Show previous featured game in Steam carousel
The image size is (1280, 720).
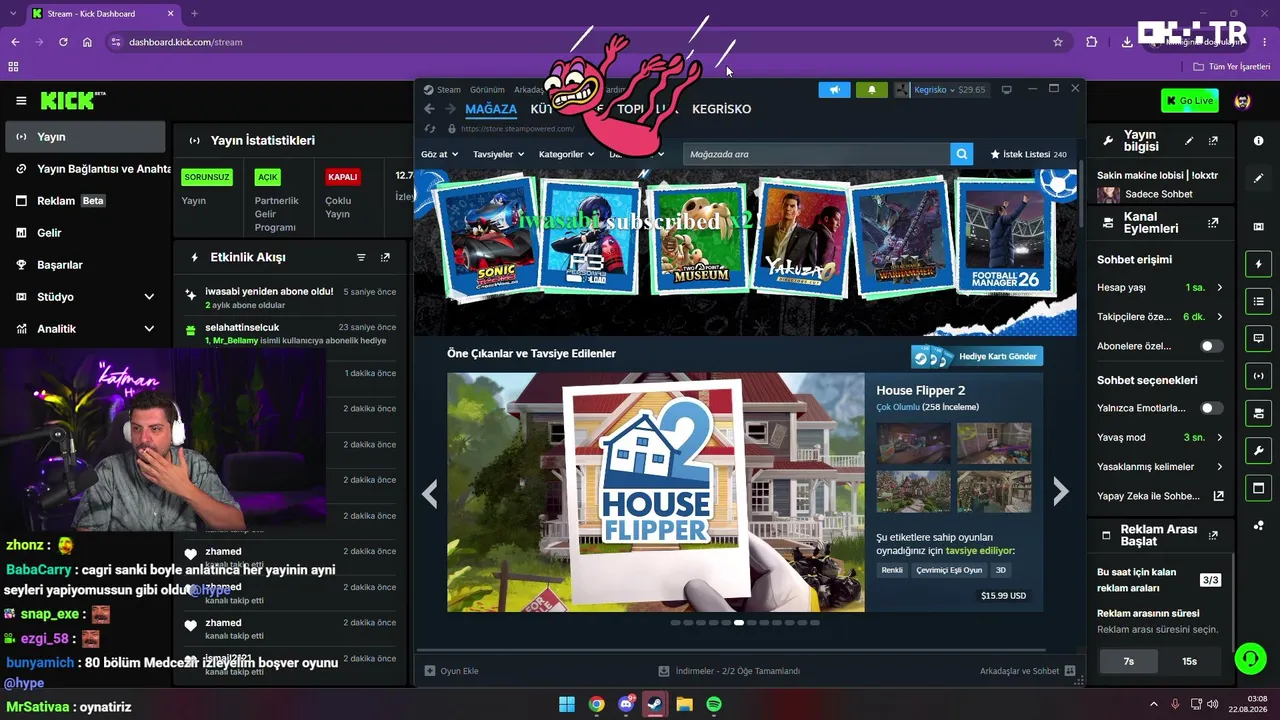(x=430, y=492)
